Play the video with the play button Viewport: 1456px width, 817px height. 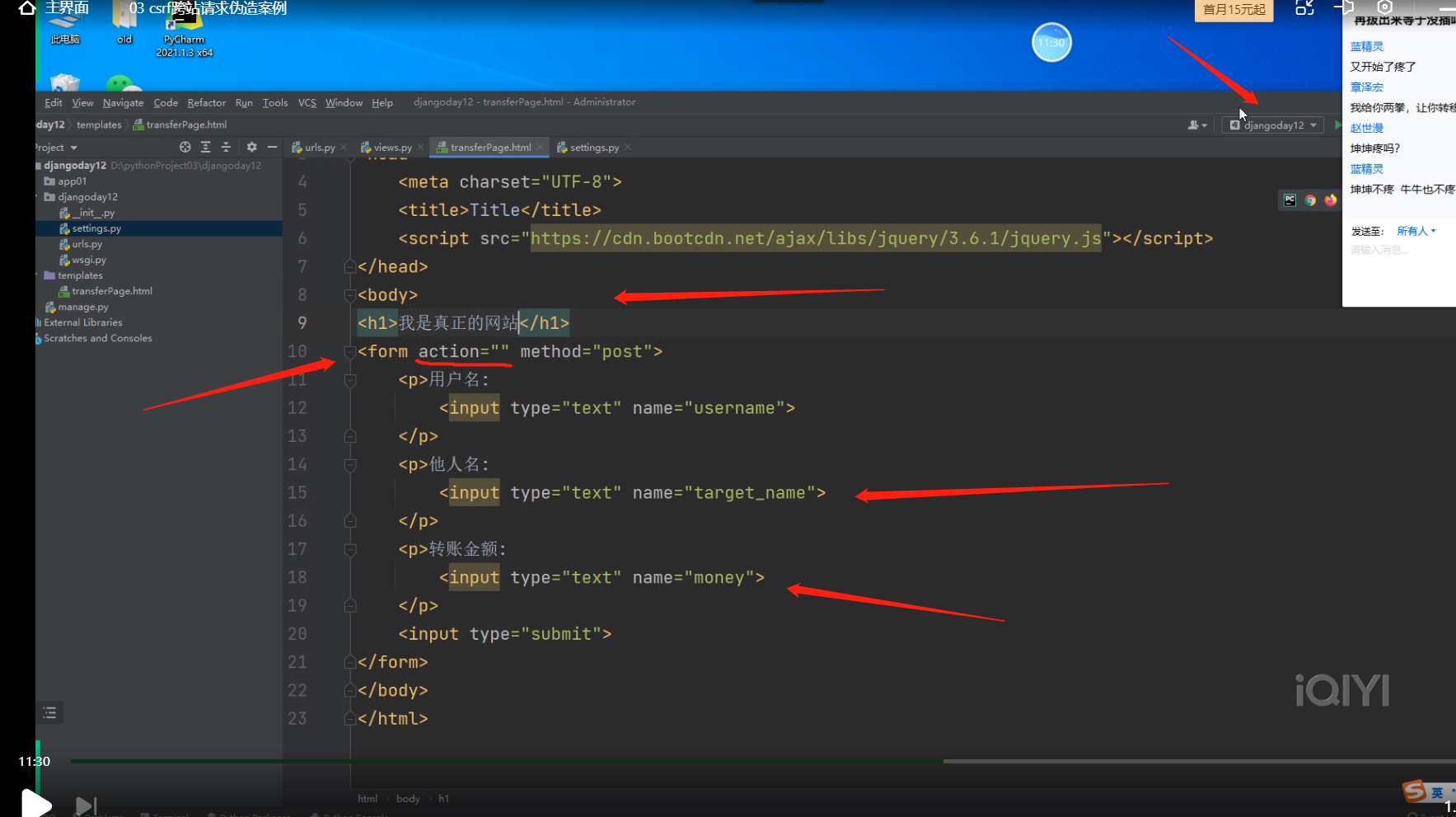coord(35,804)
